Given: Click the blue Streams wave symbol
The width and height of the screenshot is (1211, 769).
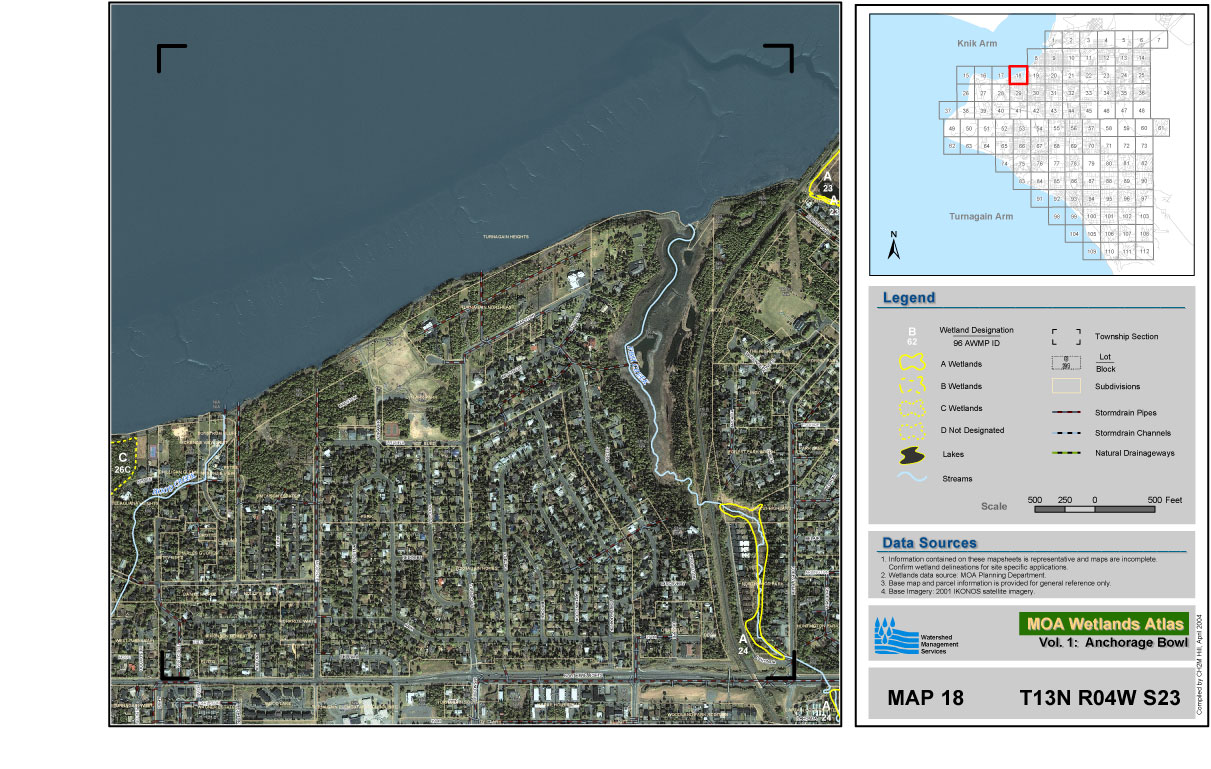Looking at the screenshot, I should (911, 478).
